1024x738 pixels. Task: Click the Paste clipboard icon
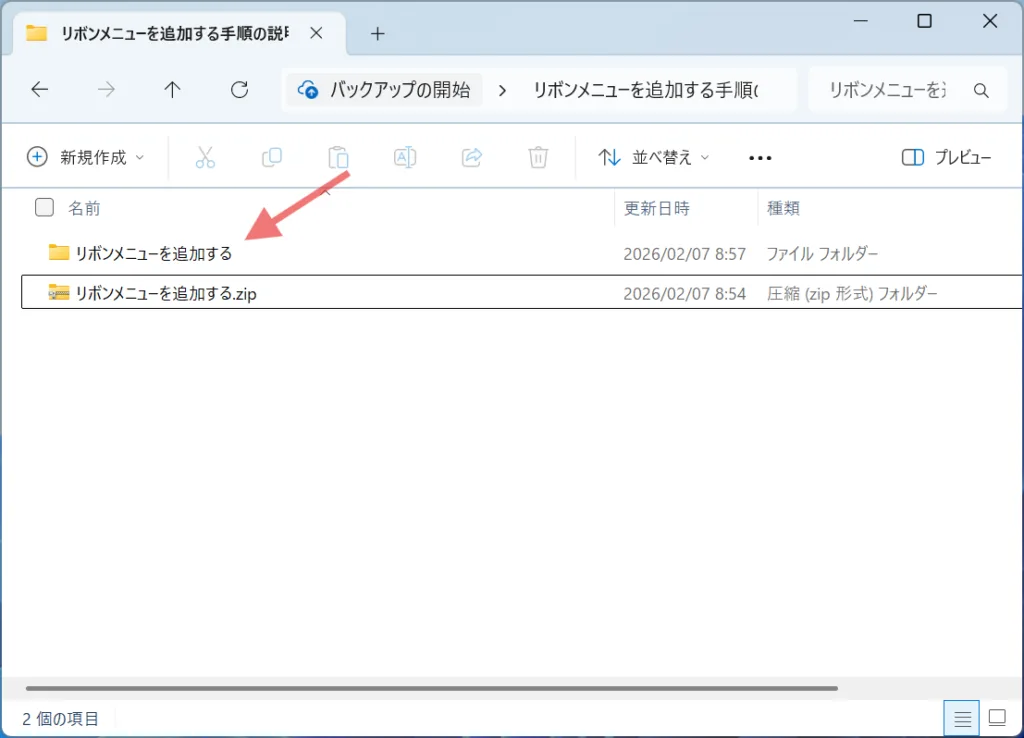coord(338,157)
